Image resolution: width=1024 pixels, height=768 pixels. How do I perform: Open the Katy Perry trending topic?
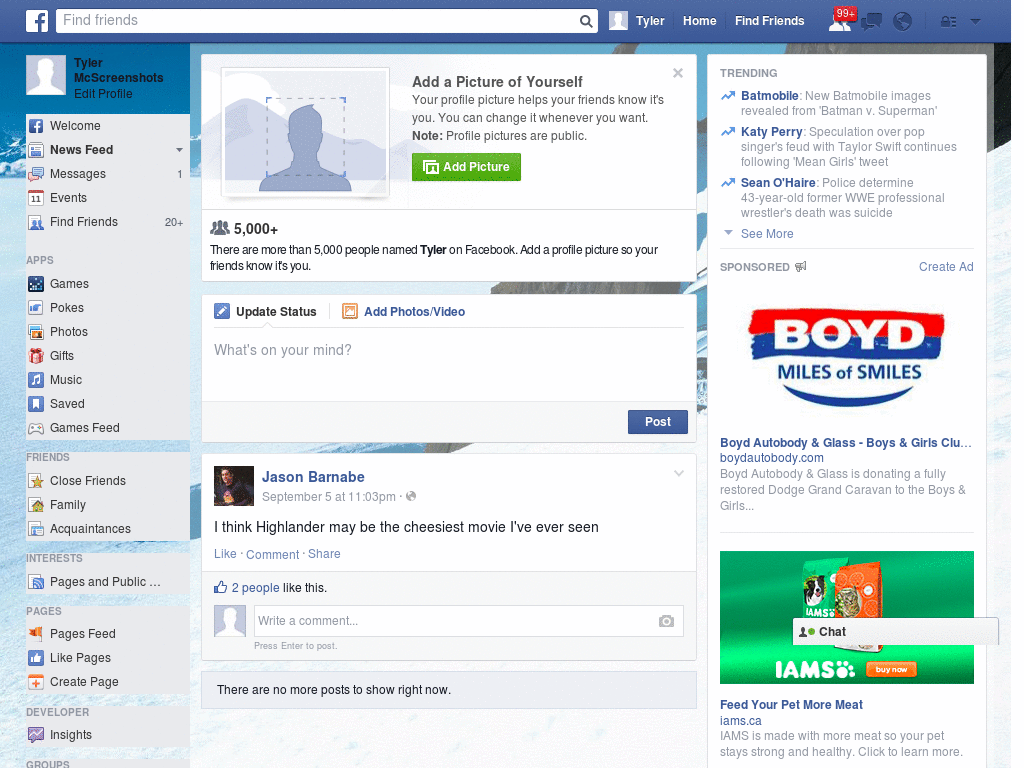[771, 132]
